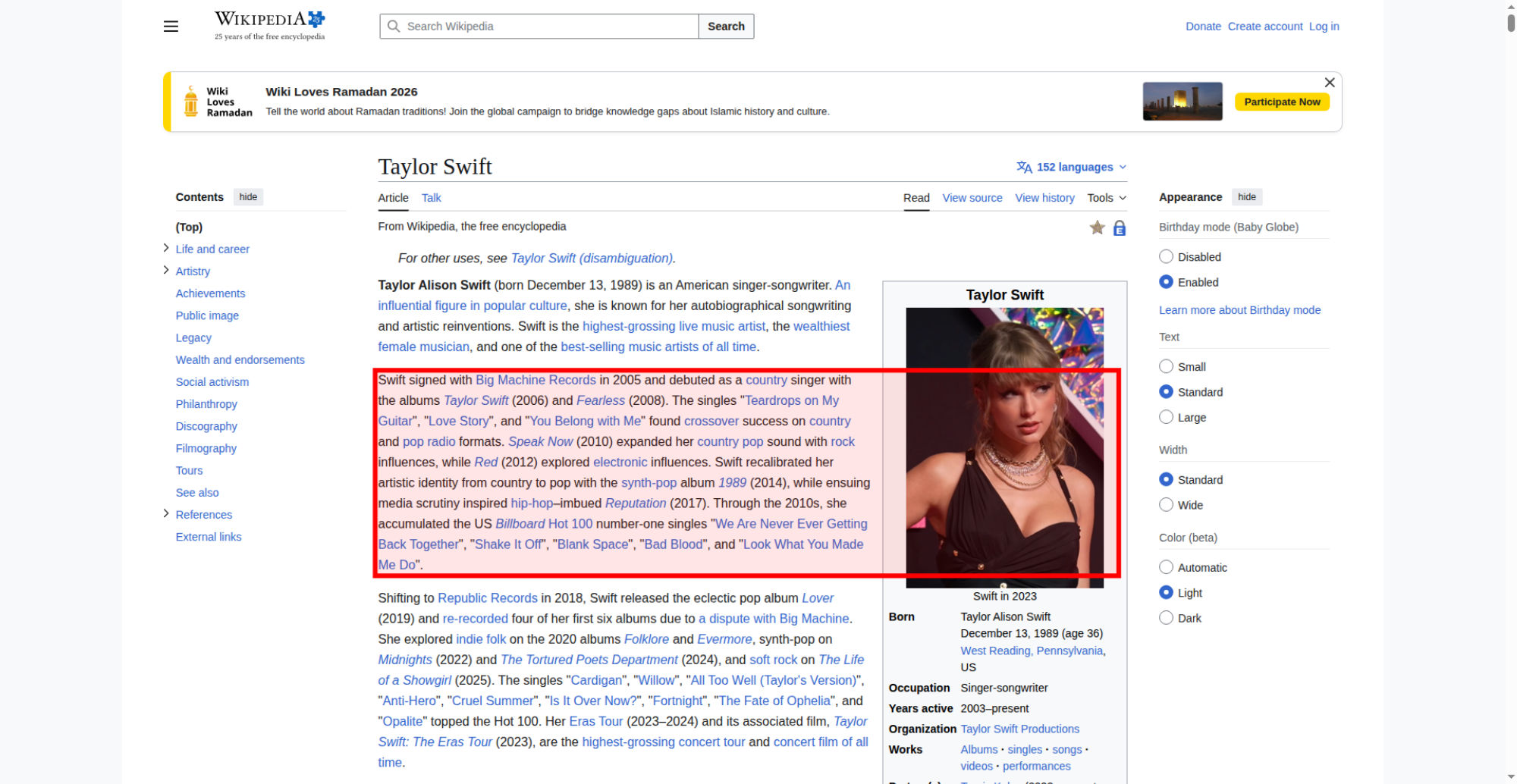The image size is (1517, 784).
Task: Click the Ramadan banner photo thumbnail
Action: point(1182,102)
